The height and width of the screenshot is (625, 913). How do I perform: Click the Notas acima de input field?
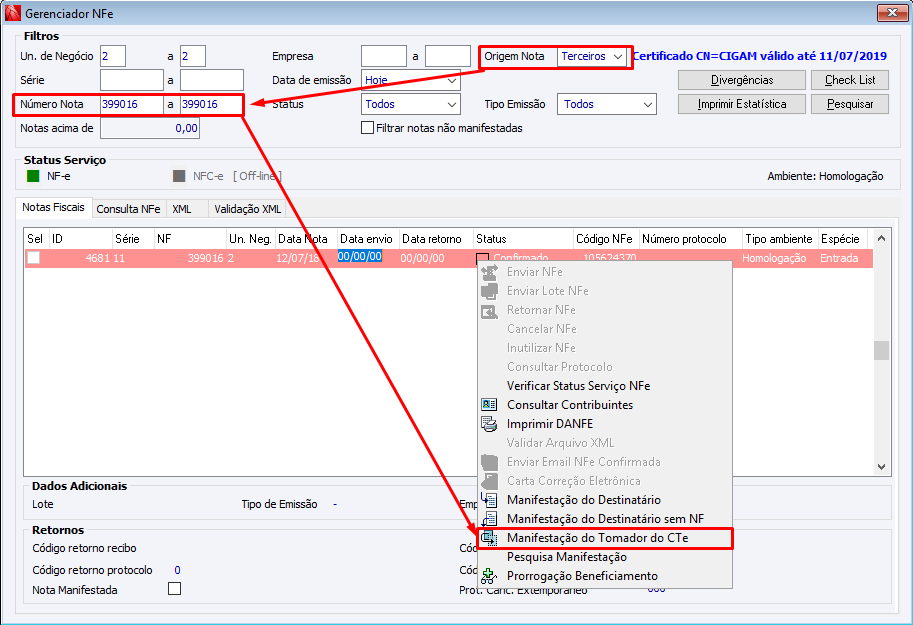pos(150,128)
